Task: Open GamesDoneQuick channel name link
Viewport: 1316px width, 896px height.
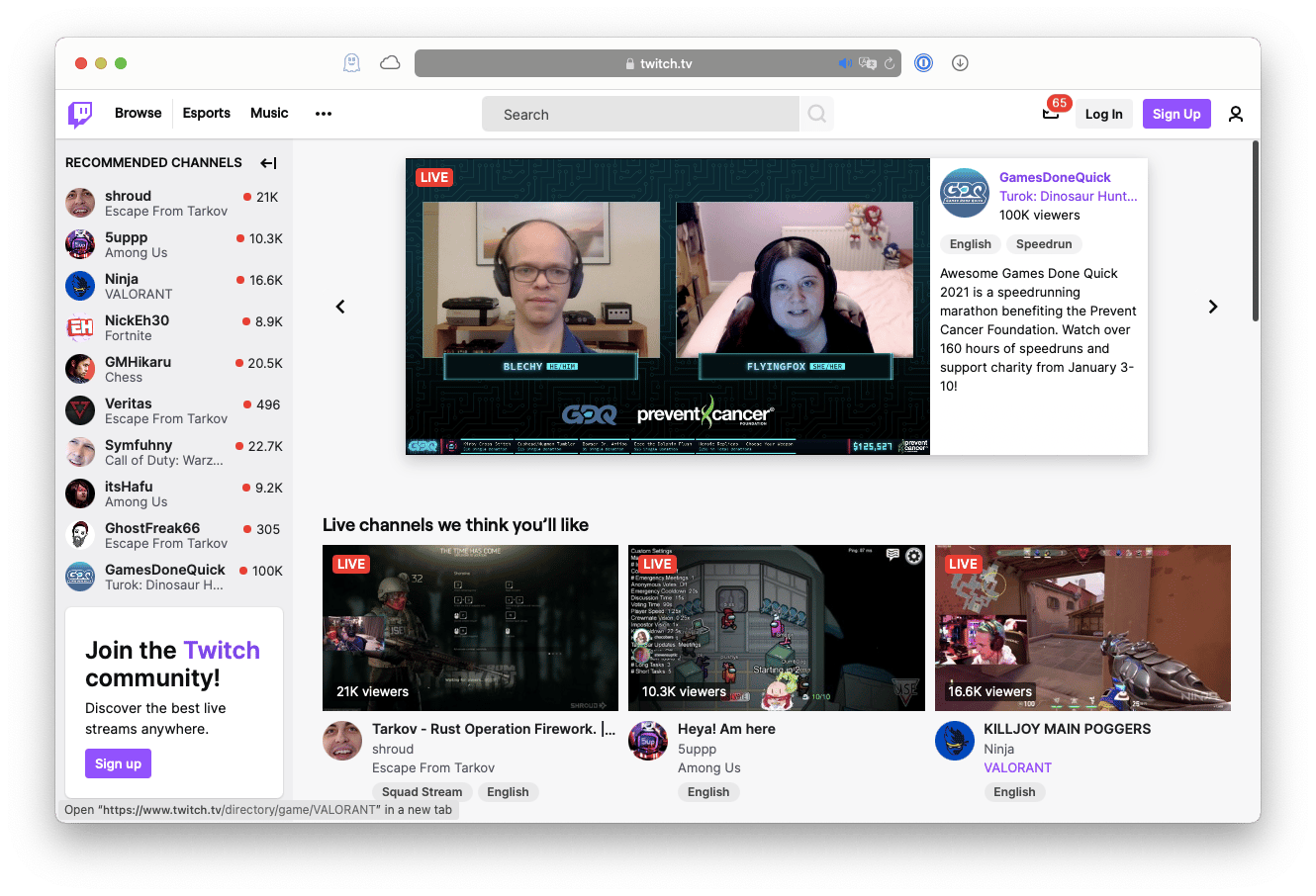Action: coord(1055,177)
